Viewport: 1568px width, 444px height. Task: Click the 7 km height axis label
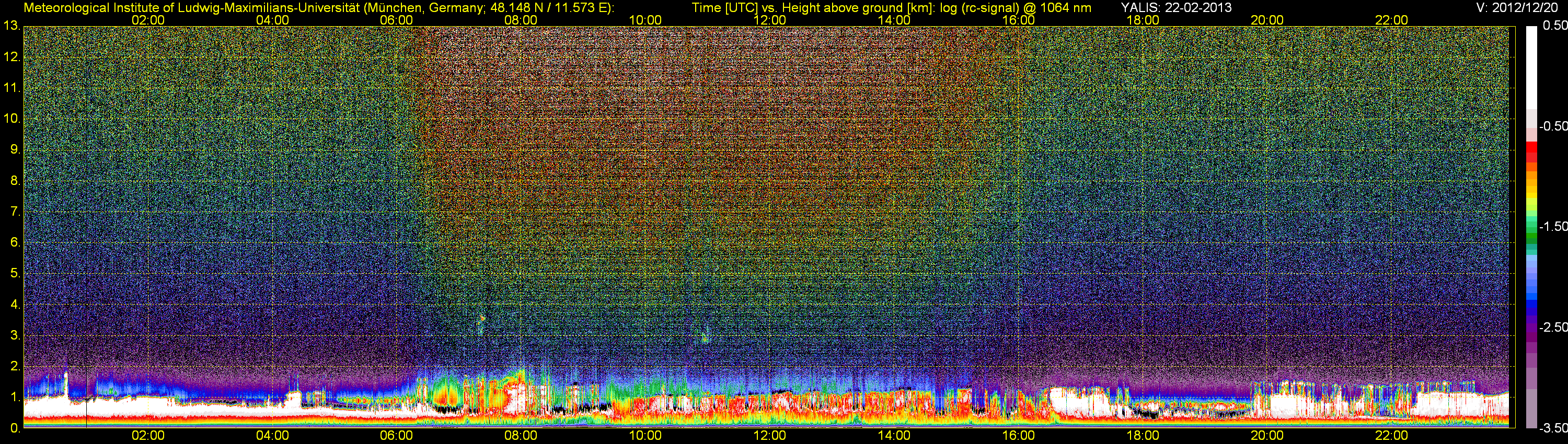click(15, 212)
